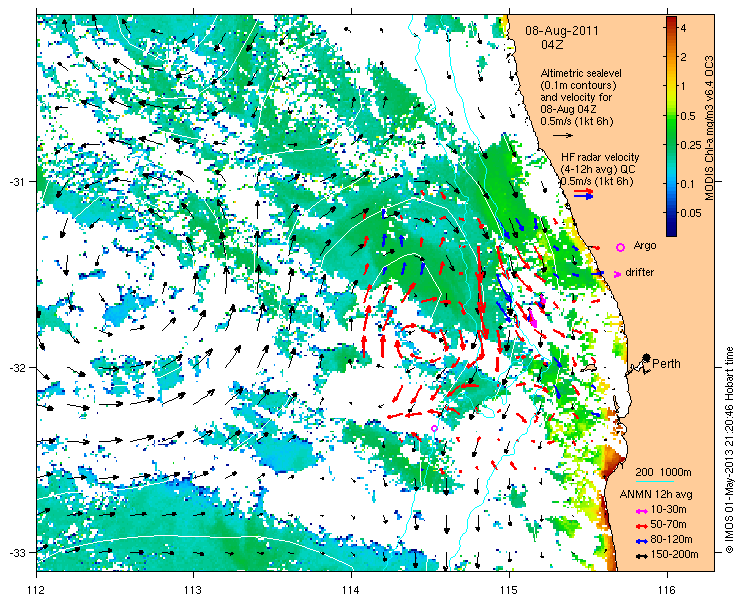
Task: Click the cyan 200 1000m isobath legend line
Action: click(654, 481)
